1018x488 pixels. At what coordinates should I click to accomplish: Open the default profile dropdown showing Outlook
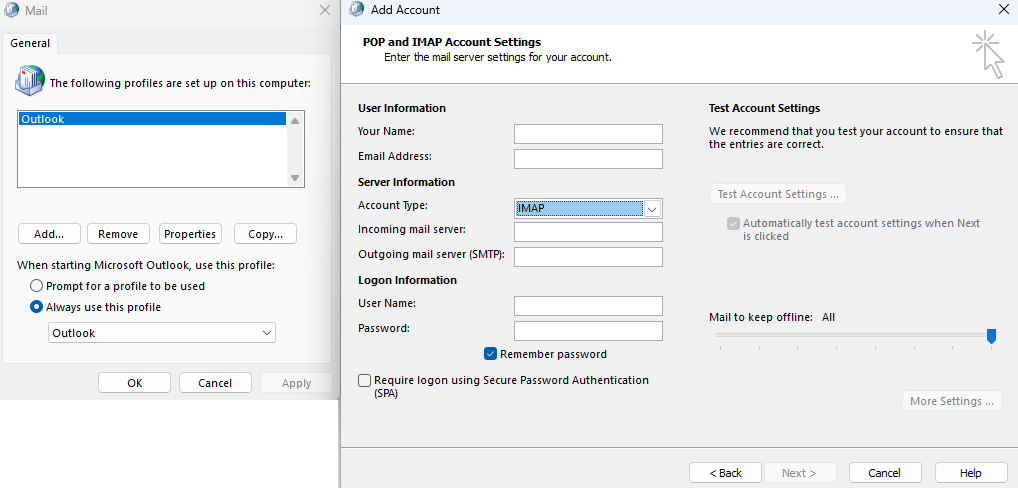[162, 333]
